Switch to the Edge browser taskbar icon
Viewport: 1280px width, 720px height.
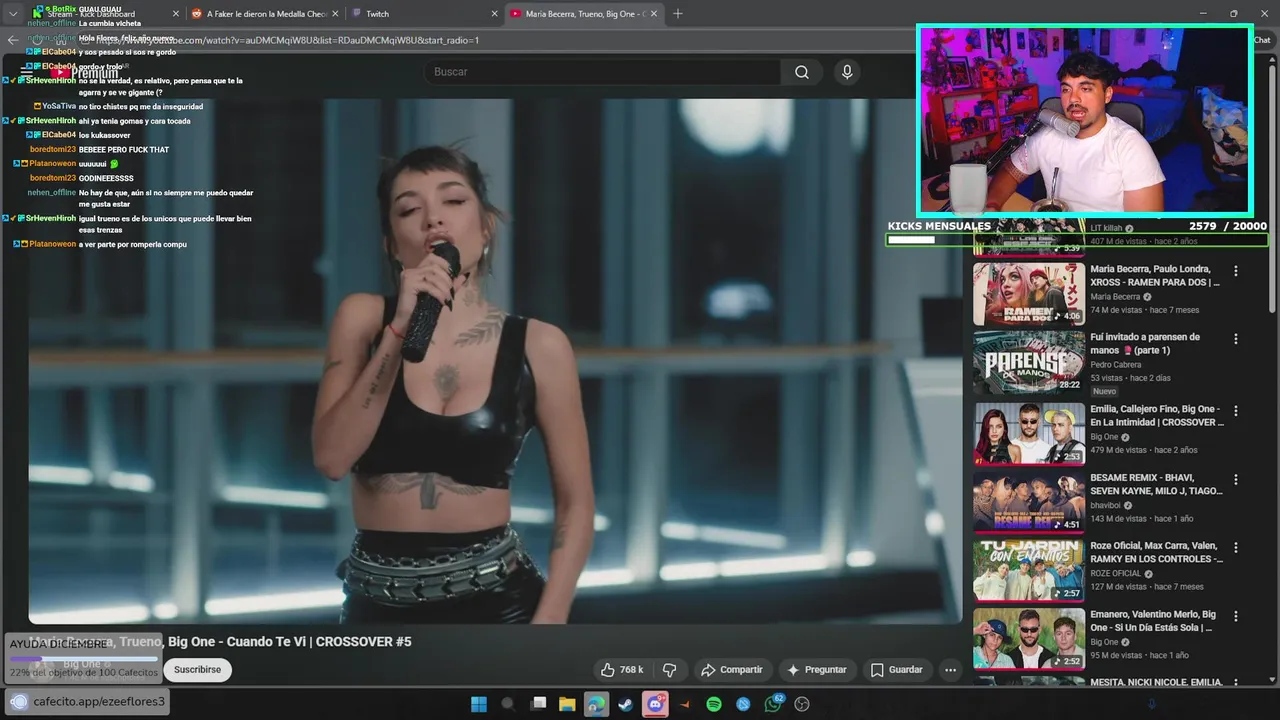click(596, 704)
